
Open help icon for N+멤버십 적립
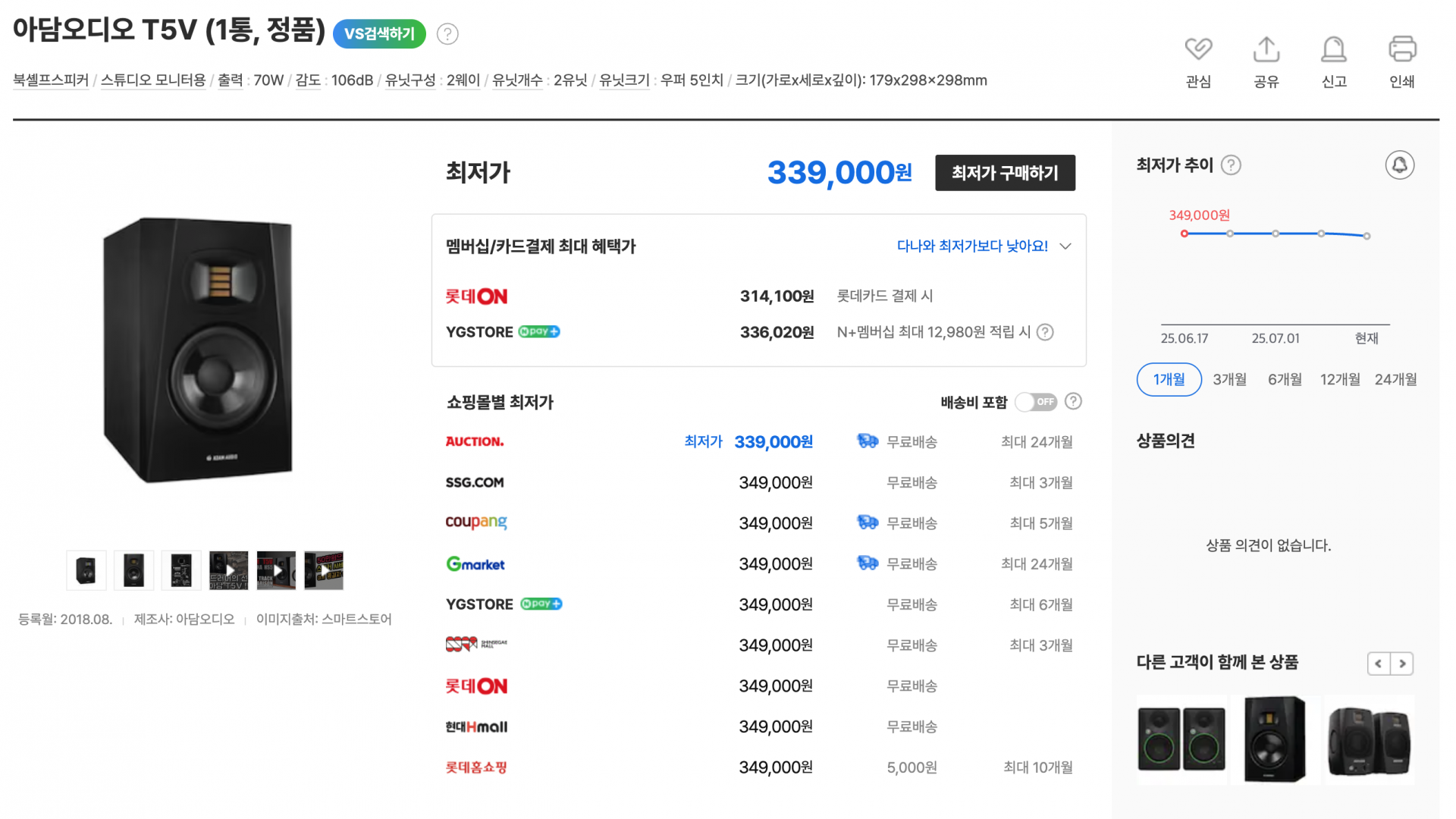[1045, 332]
